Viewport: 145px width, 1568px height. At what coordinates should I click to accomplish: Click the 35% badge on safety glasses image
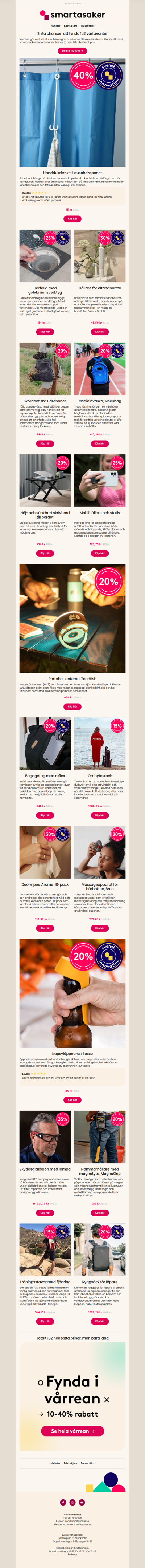click(x=62, y=1119)
